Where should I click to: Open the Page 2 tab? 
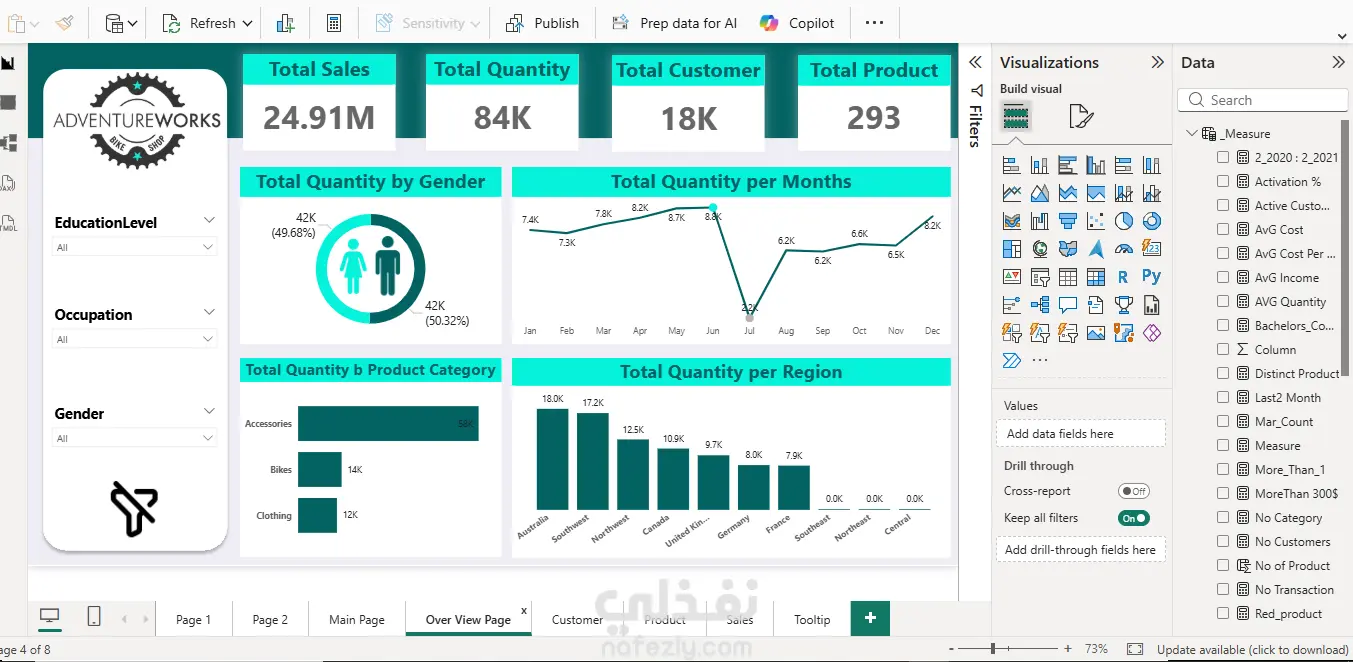[x=270, y=619]
